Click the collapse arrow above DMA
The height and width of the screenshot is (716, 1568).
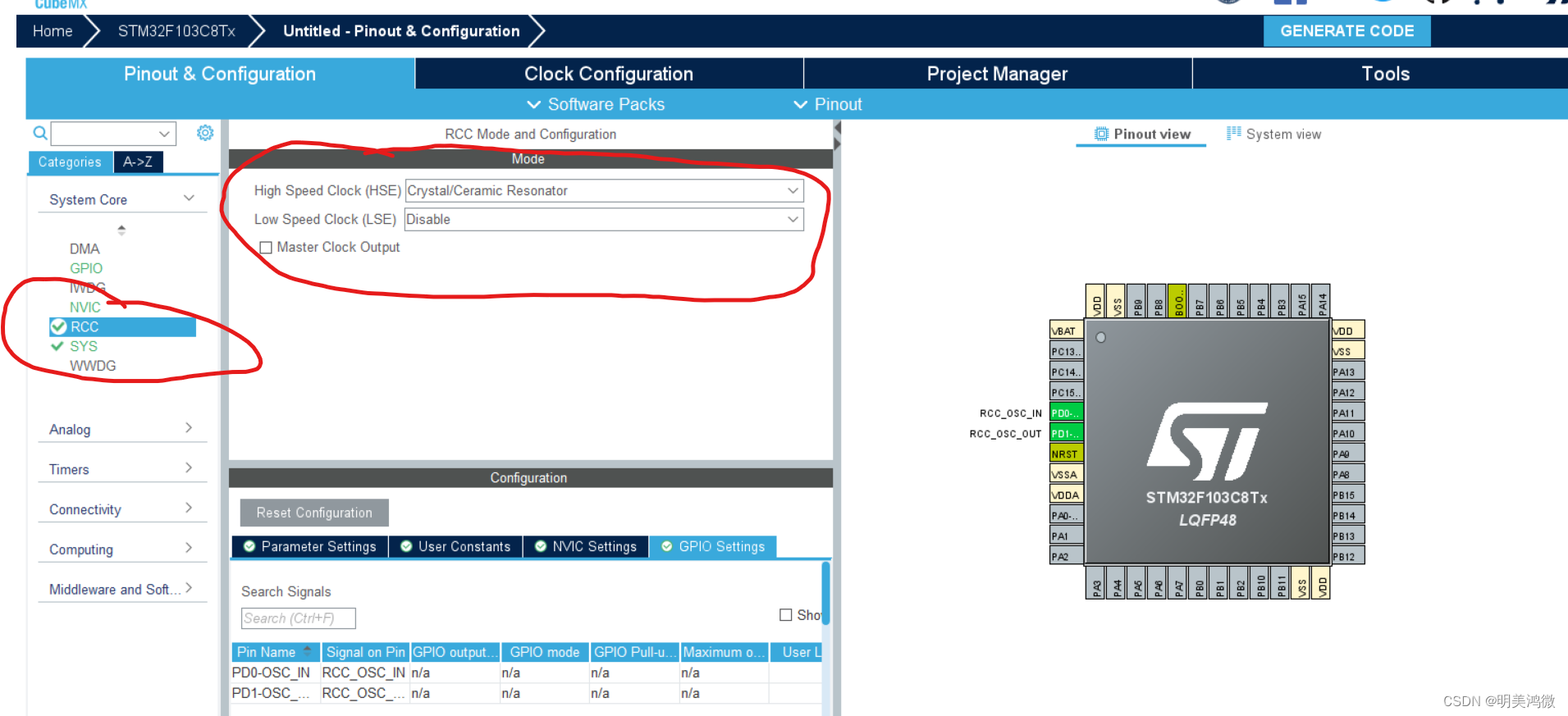pyautogui.click(x=121, y=230)
